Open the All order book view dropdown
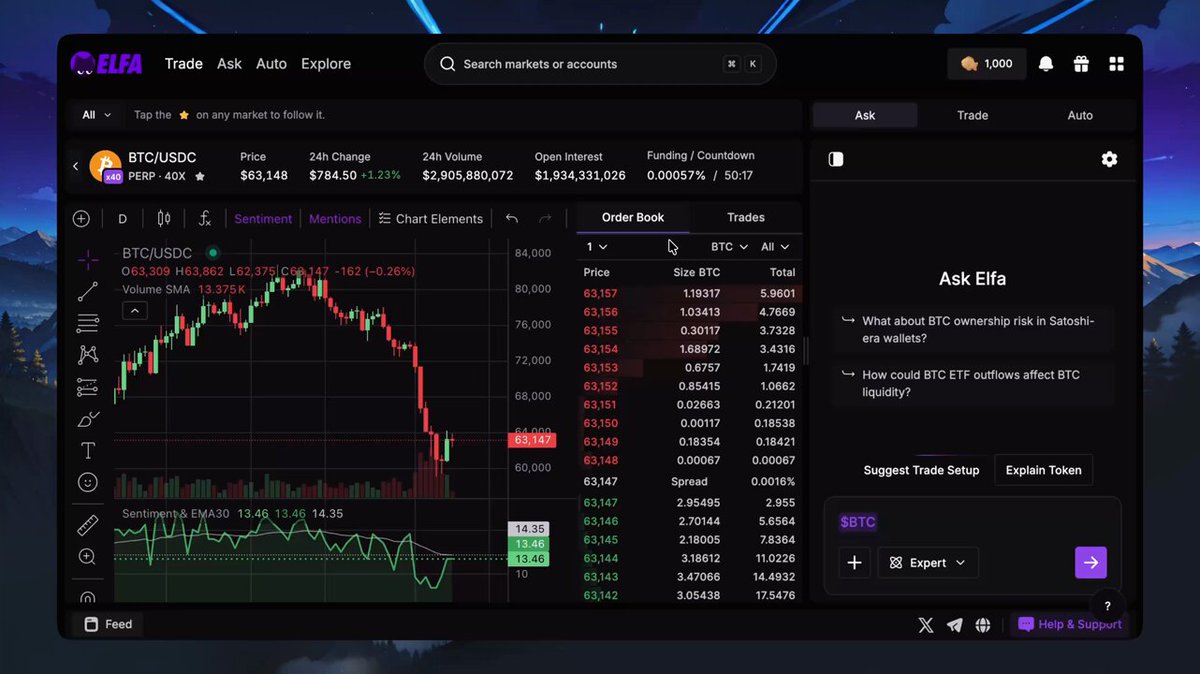 pos(775,247)
